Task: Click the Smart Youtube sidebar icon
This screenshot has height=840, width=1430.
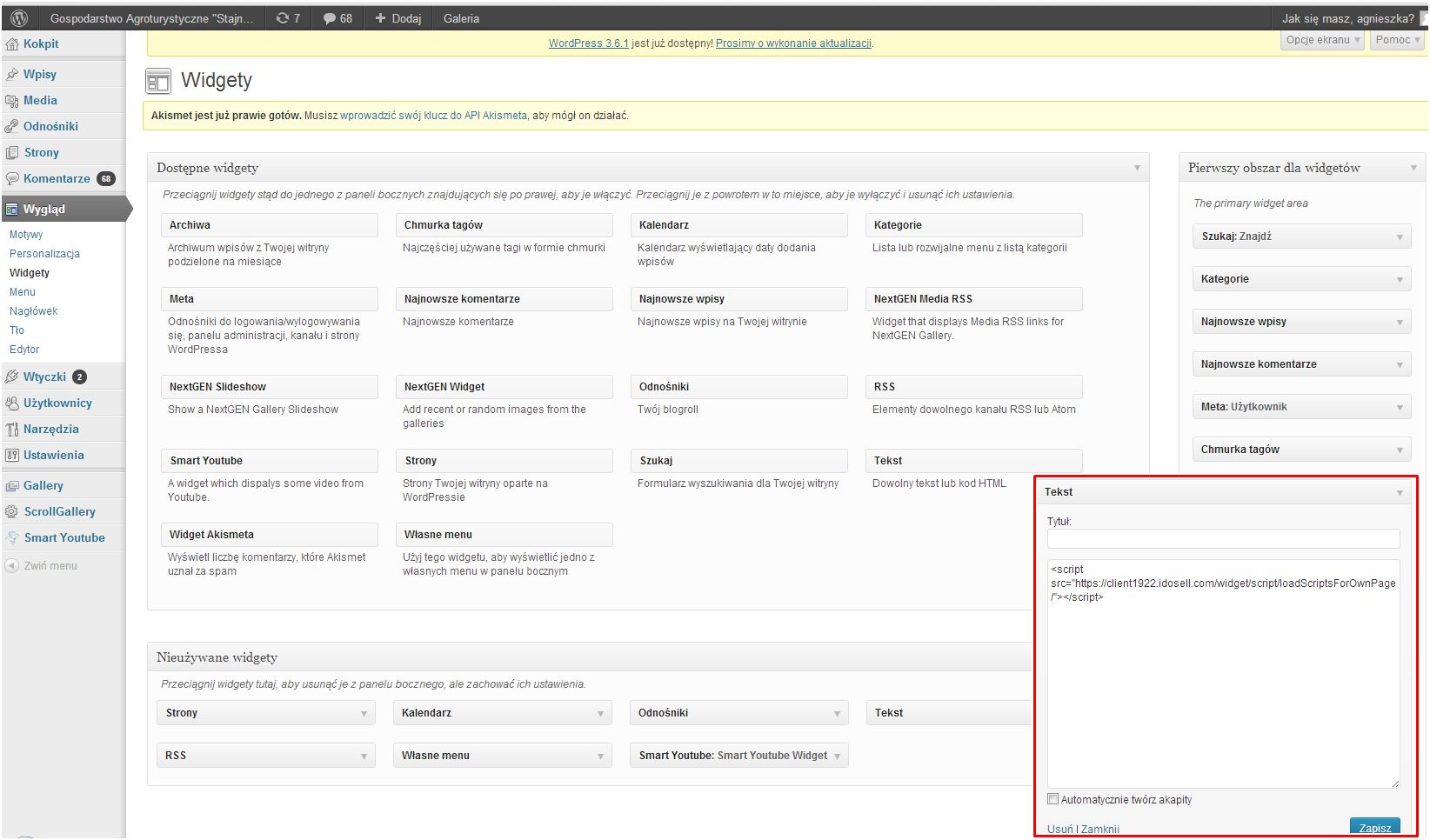Action: tap(12, 538)
